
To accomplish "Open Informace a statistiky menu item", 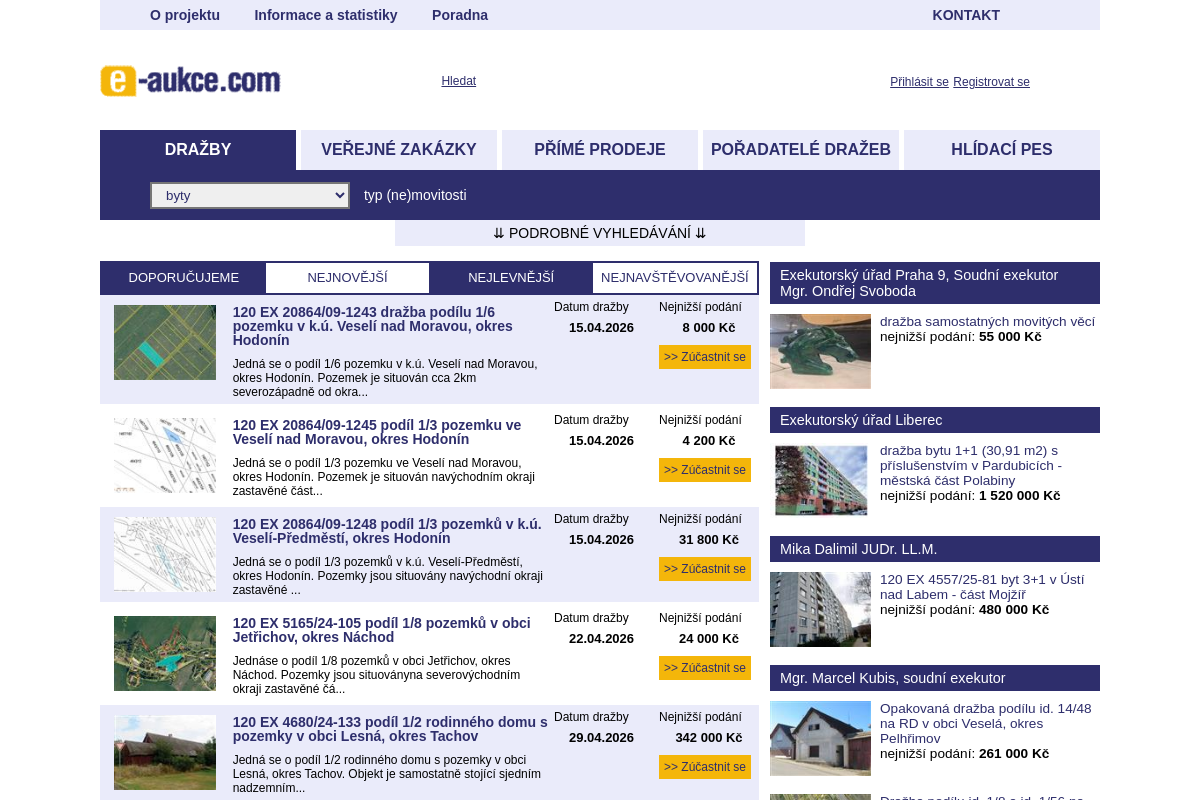I will click(x=326, y=15).
